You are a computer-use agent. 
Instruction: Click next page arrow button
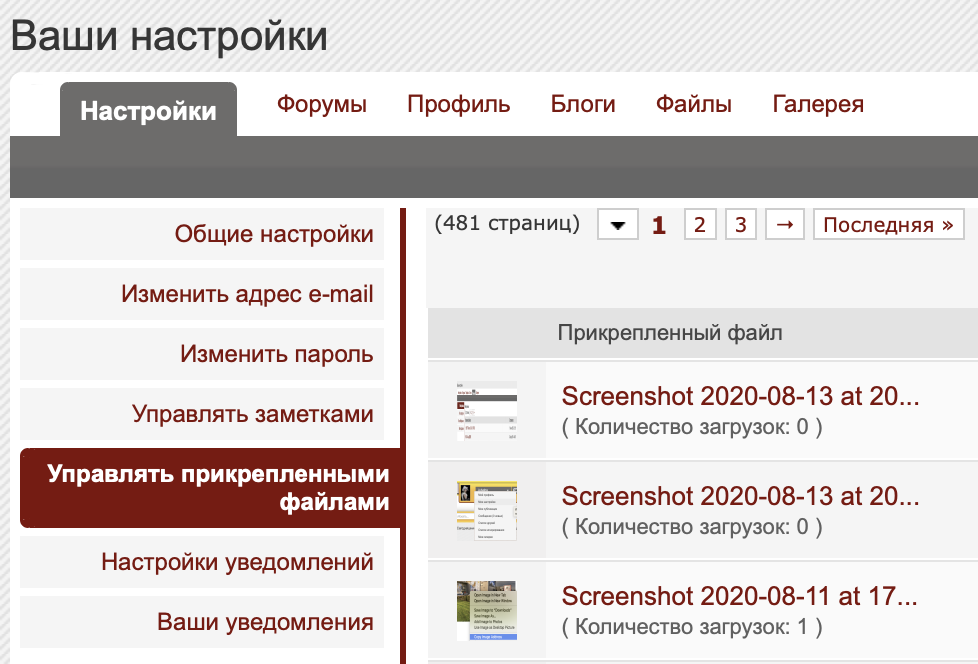tap(785, 224)
